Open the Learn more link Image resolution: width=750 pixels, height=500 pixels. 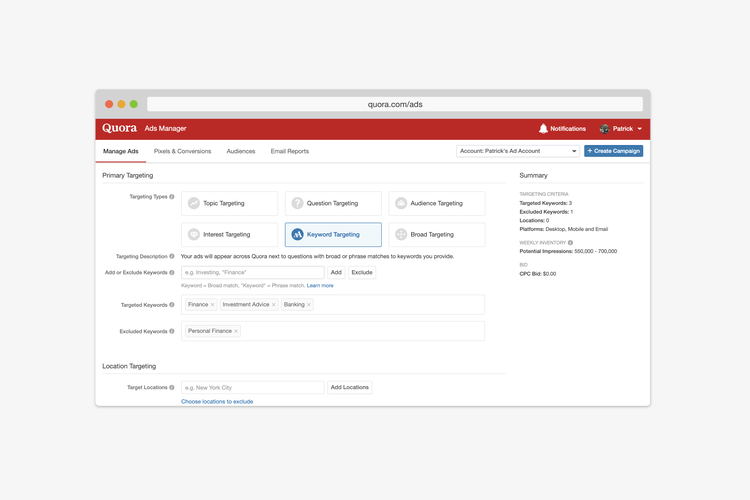320,286
